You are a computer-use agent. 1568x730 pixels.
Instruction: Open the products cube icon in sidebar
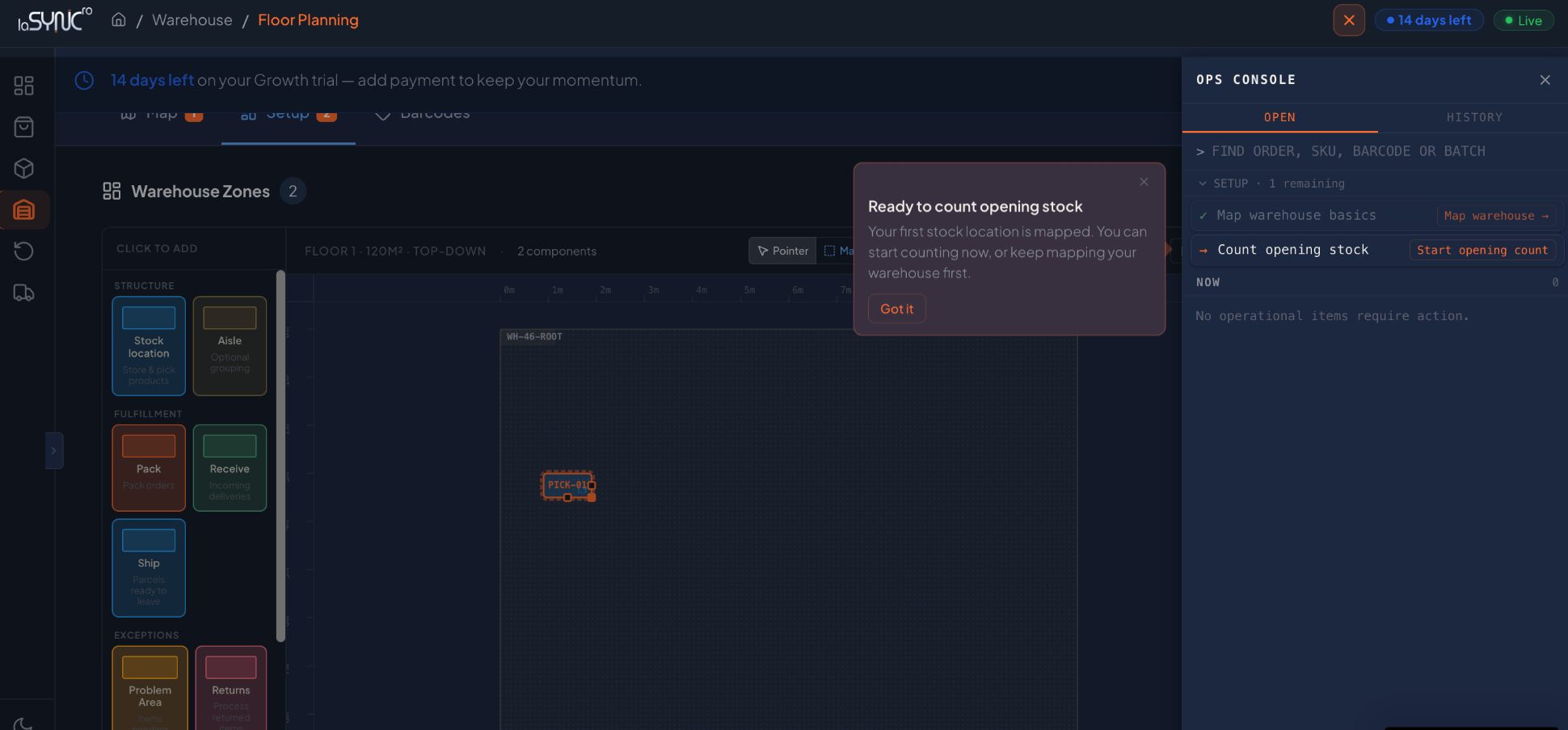(x=24, y=168)
